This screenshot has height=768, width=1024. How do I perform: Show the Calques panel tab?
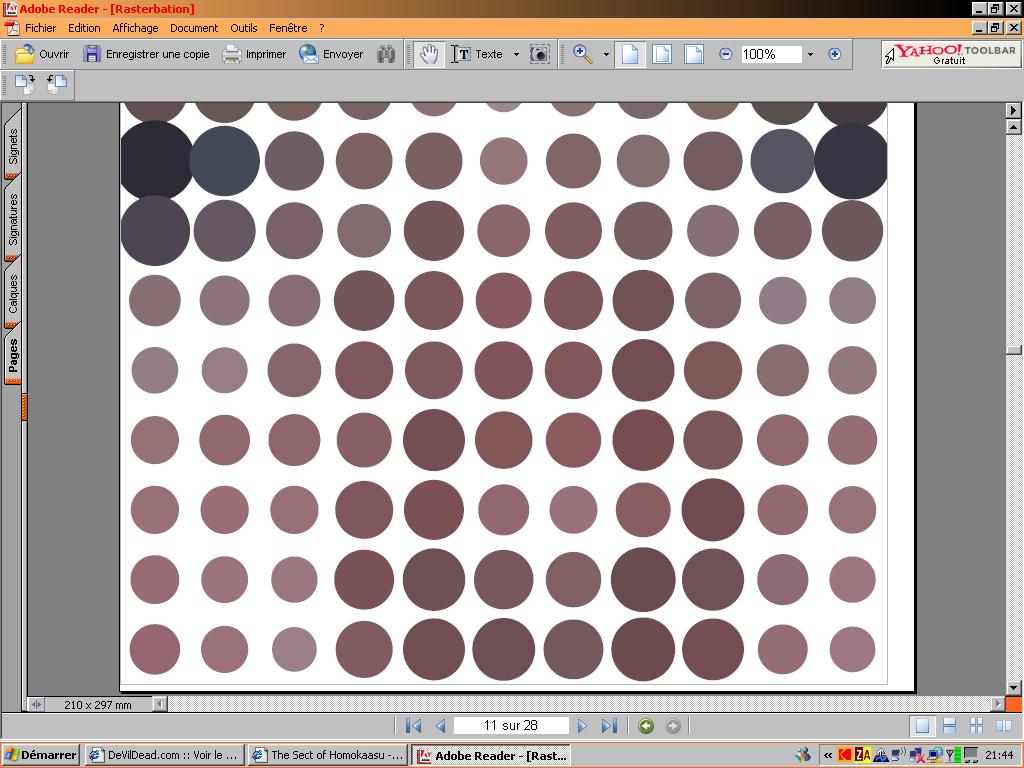click(x=13, y=294)
